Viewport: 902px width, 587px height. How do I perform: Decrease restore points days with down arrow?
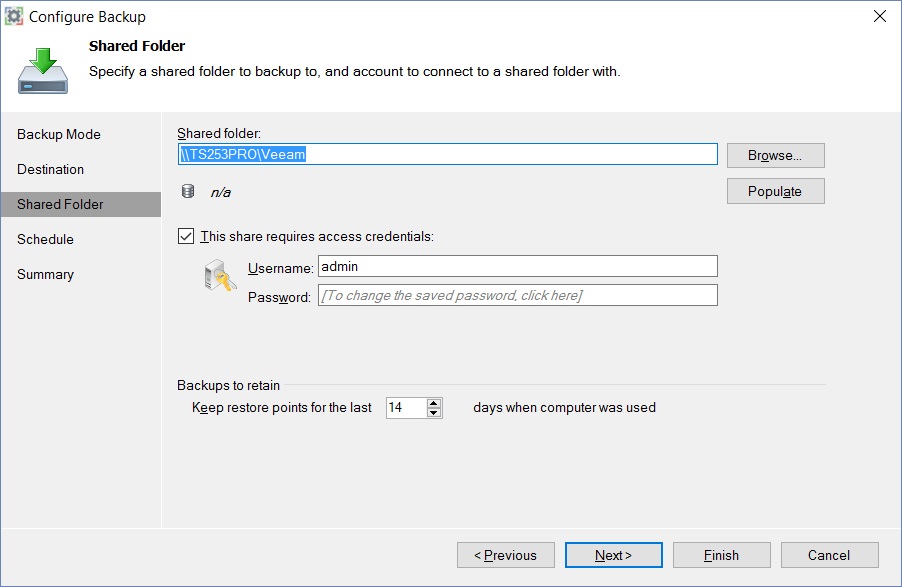tap(434, 412)
